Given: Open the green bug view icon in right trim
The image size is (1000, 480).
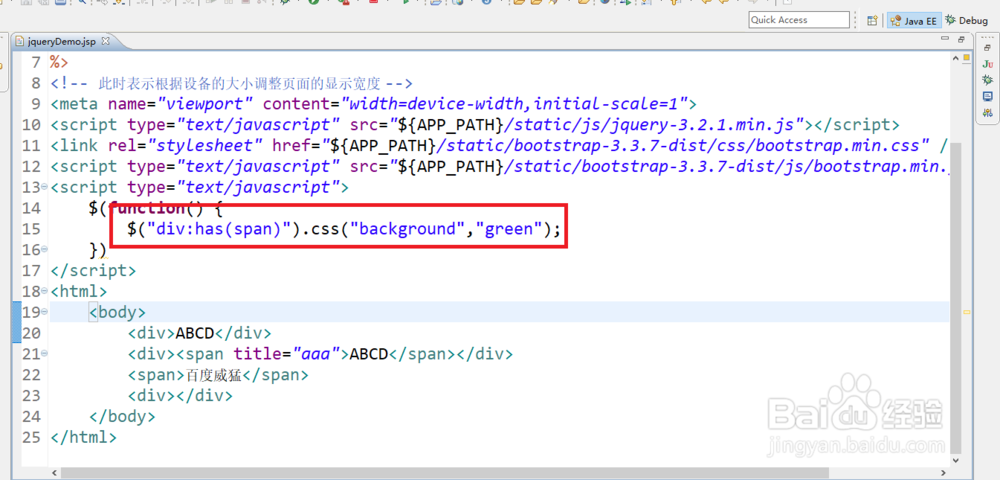Looking at the screenshot, I should coord(988,80).
